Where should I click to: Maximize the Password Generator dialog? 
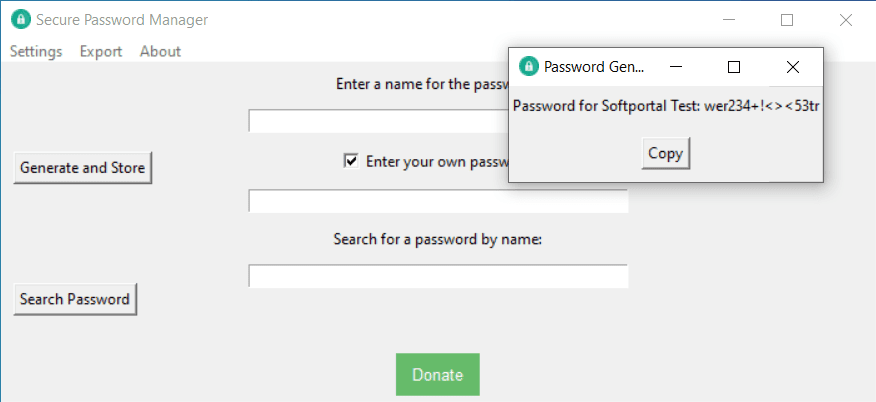734,67
